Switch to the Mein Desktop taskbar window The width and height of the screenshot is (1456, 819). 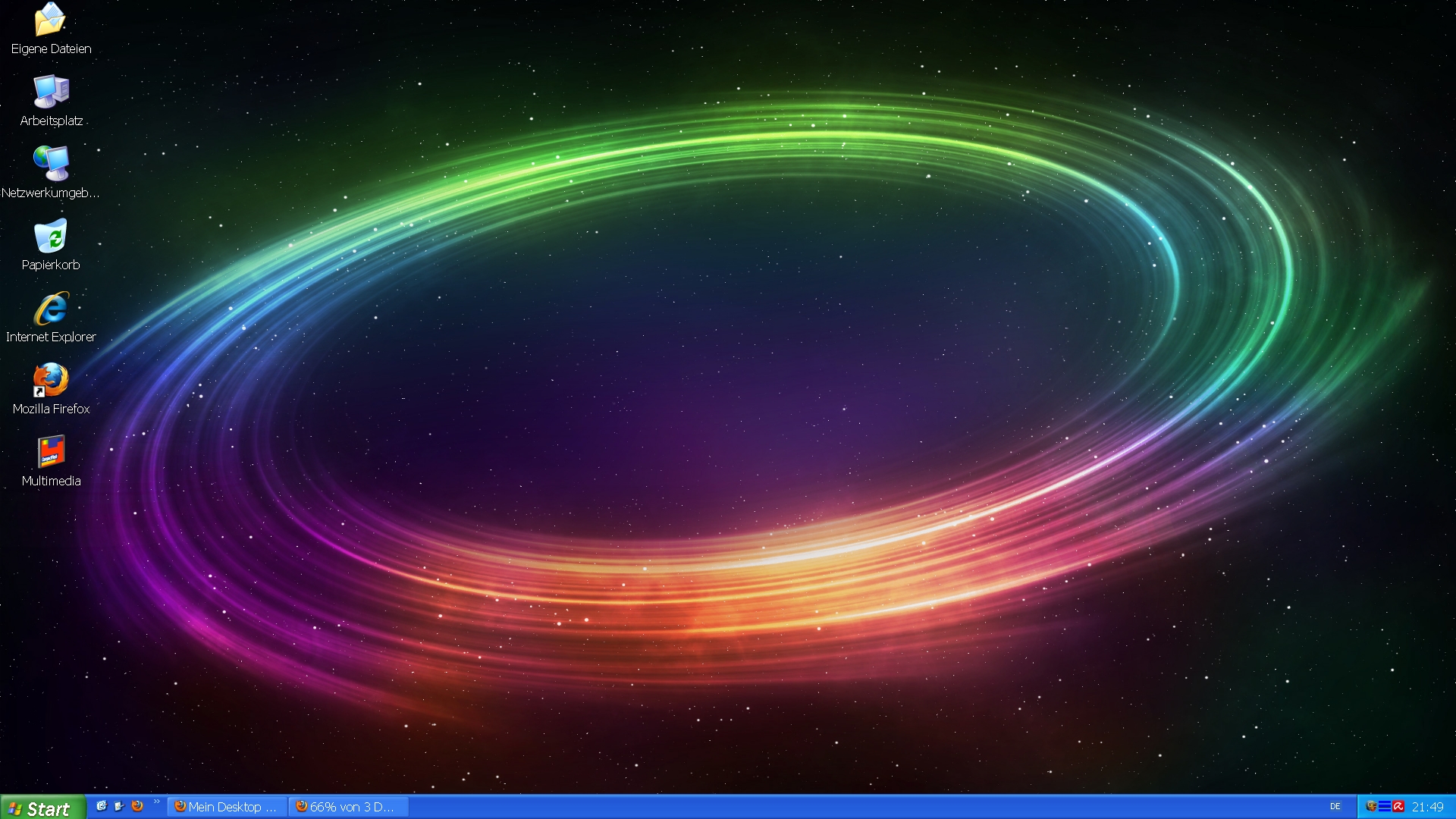227,807
